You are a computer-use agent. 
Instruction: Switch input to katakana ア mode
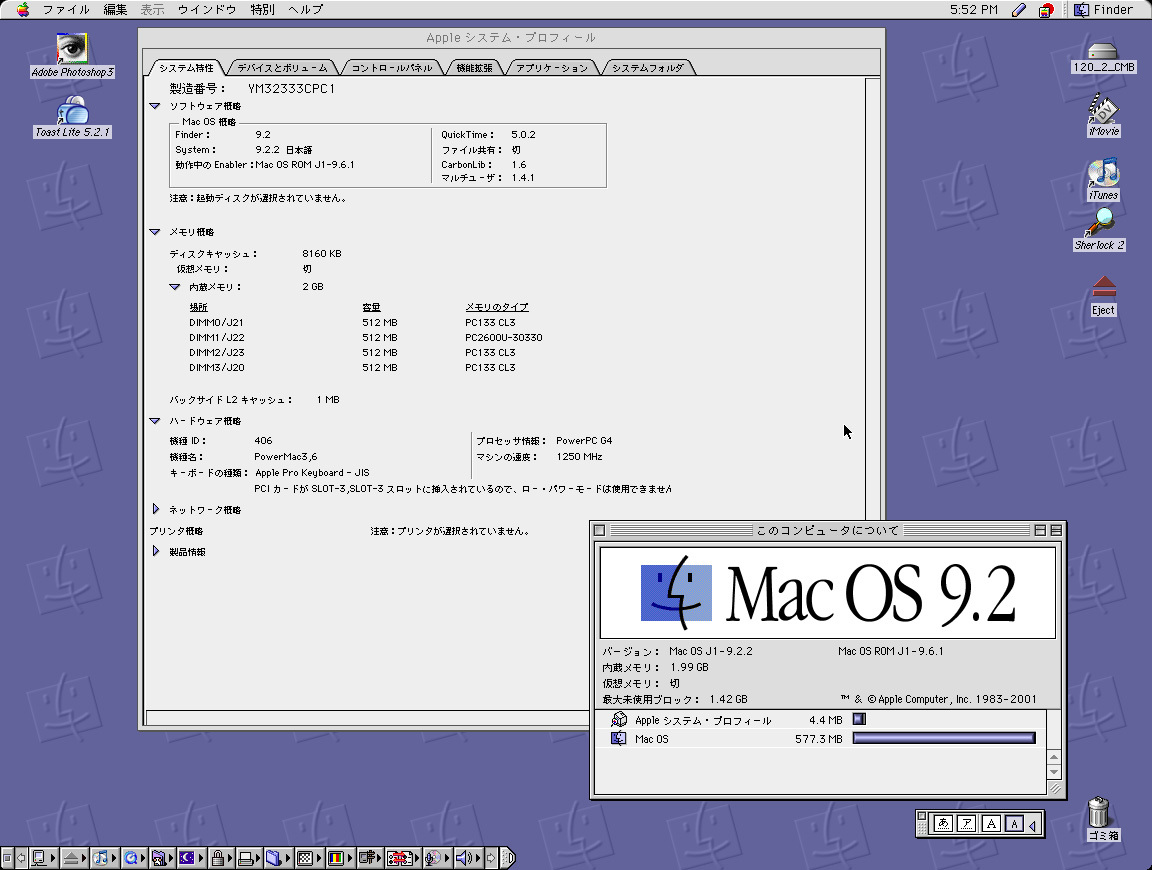(x=967, y=824)
